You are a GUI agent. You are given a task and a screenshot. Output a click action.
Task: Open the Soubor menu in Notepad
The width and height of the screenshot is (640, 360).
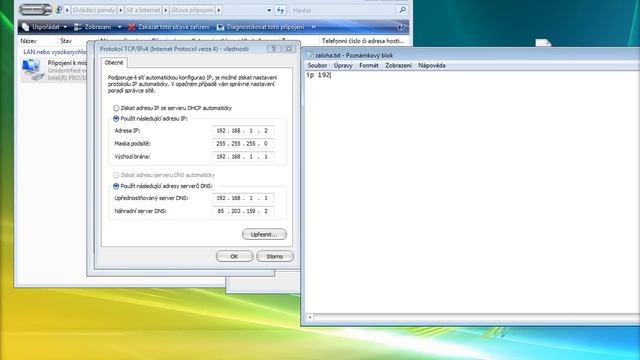(317, 65)
